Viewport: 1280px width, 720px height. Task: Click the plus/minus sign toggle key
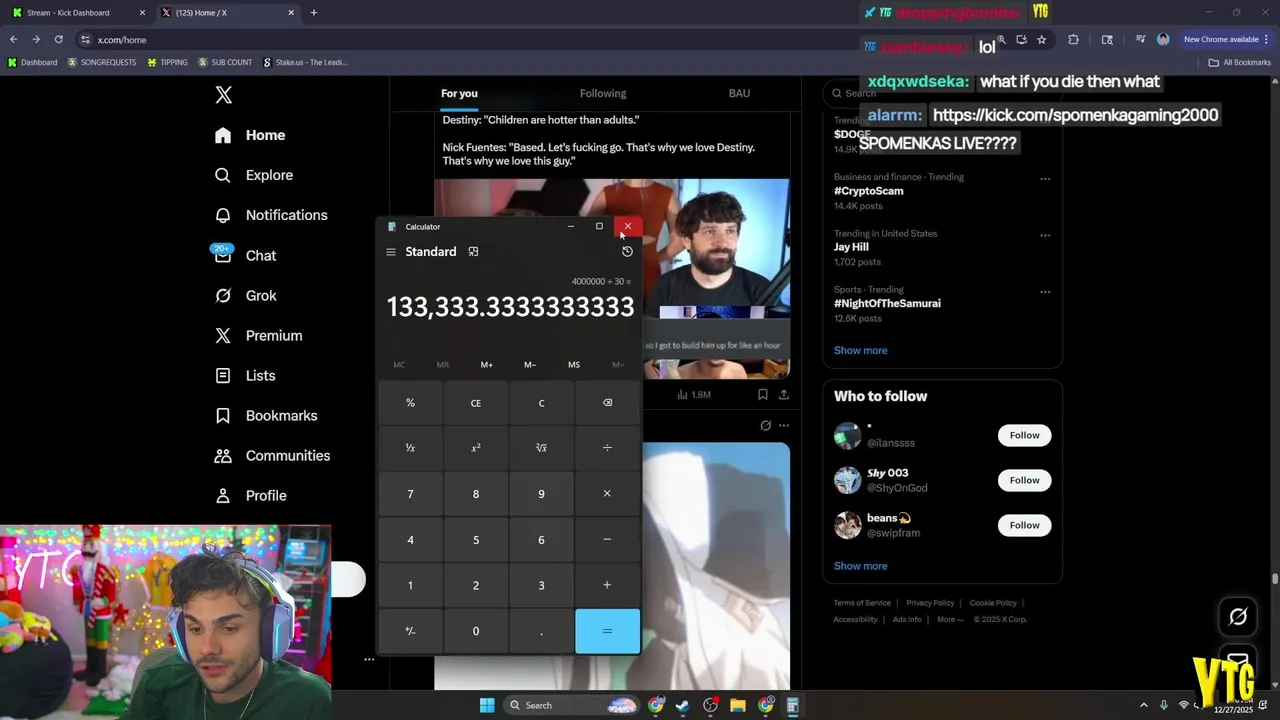[x=410, y=631]
